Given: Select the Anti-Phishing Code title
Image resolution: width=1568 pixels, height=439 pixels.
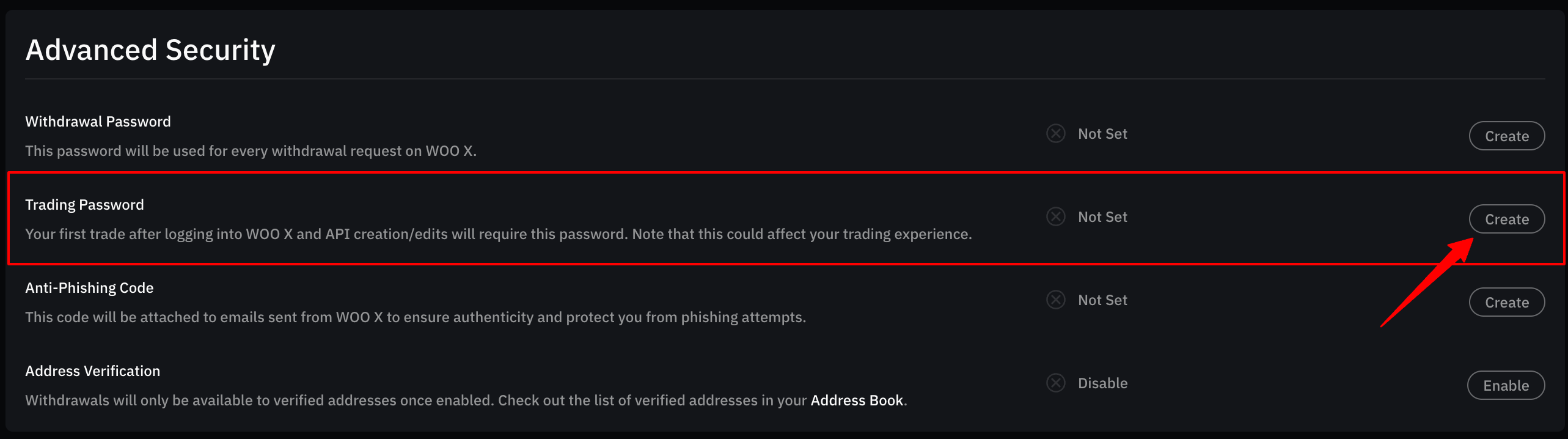Looking at the screenshot, I should pyautogui.click(x=89, y=288).
